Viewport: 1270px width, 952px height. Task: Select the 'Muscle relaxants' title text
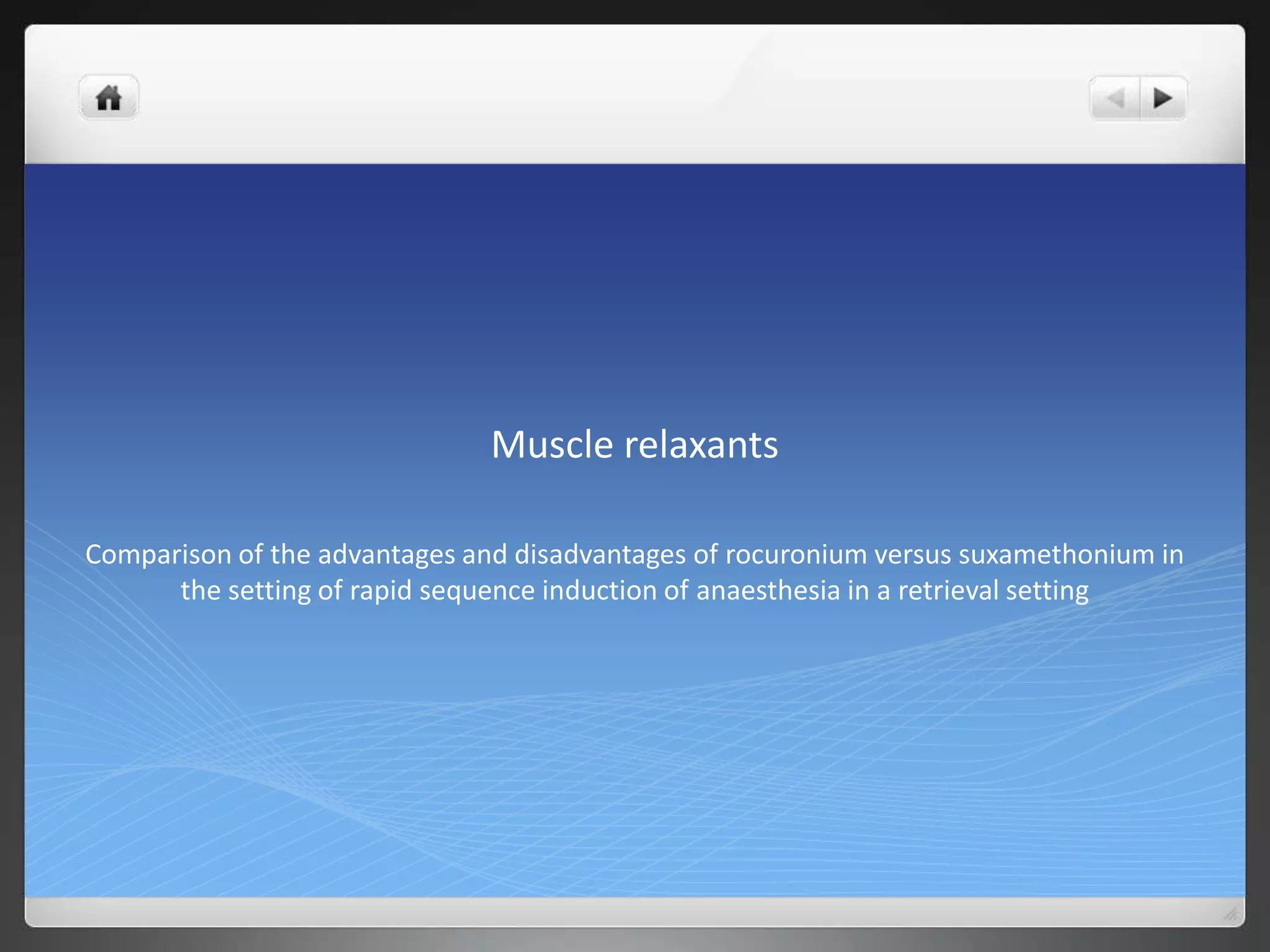click(634, 445)
